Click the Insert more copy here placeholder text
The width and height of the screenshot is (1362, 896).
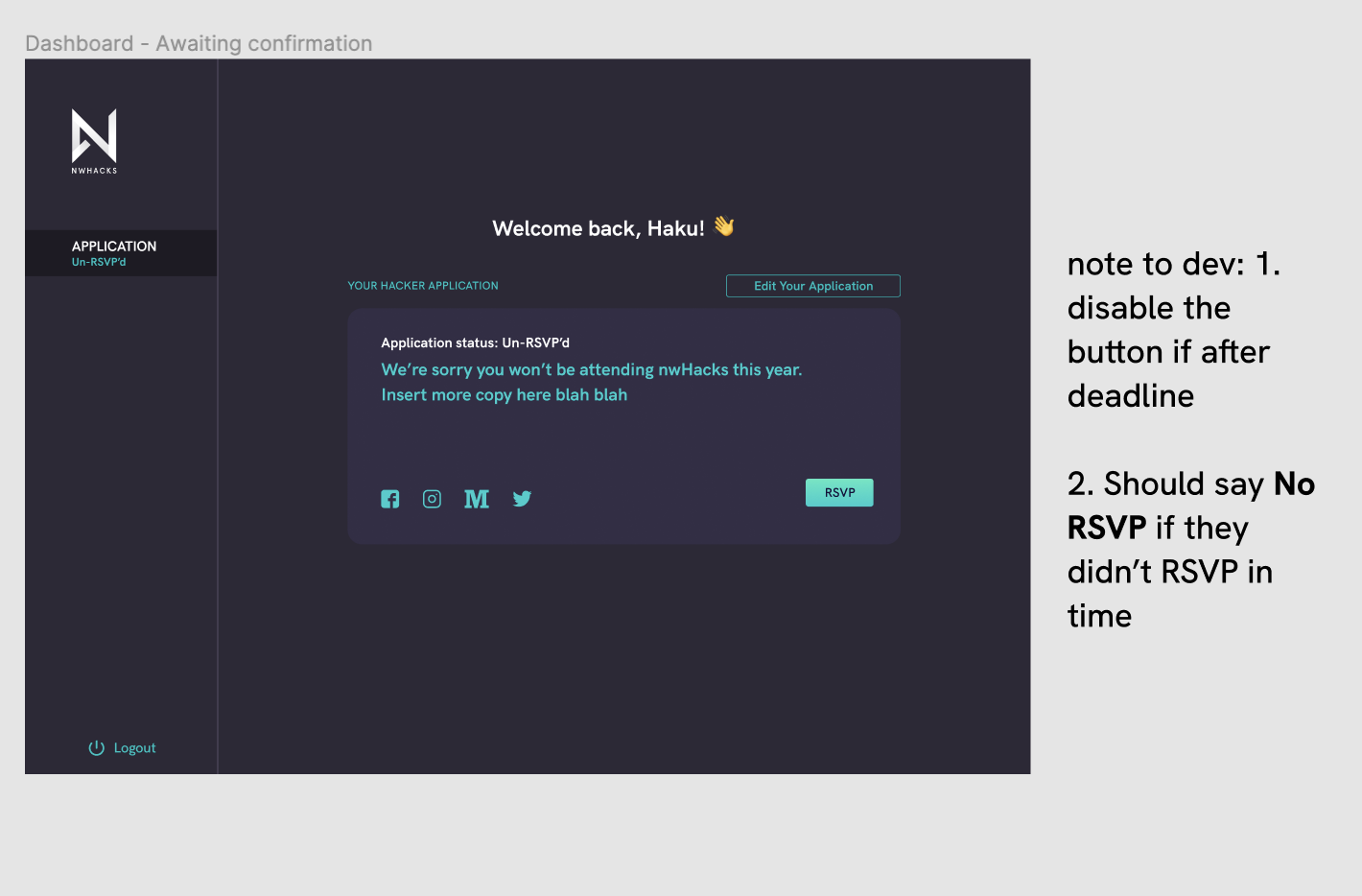coord(505,394)
